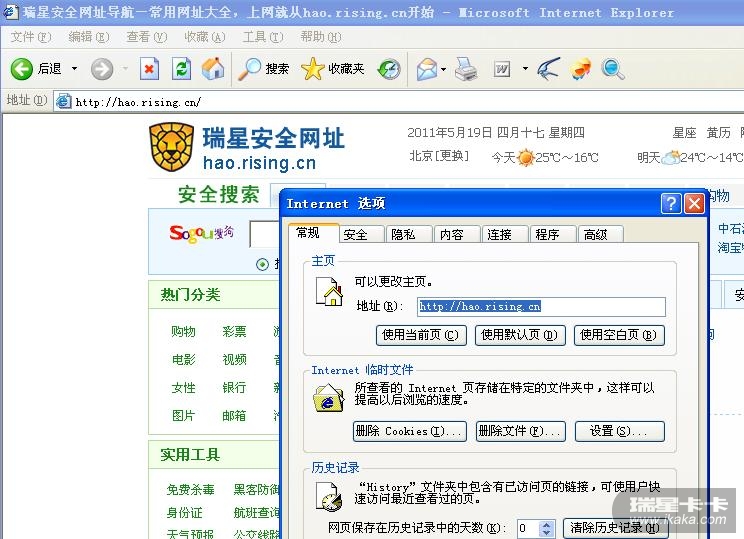
Task: Open the 查看(V) menu
Action: point(147,37)
